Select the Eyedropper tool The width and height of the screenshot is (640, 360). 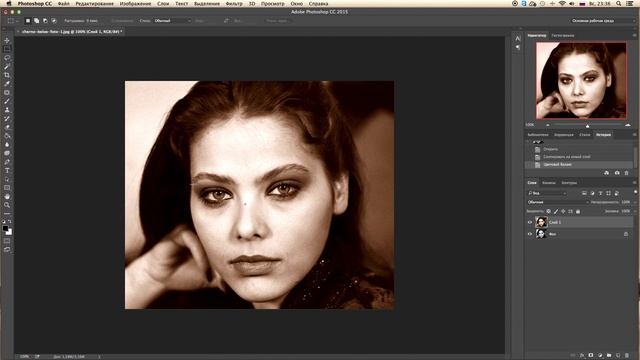pyautogui.click(x=7, y=84)
